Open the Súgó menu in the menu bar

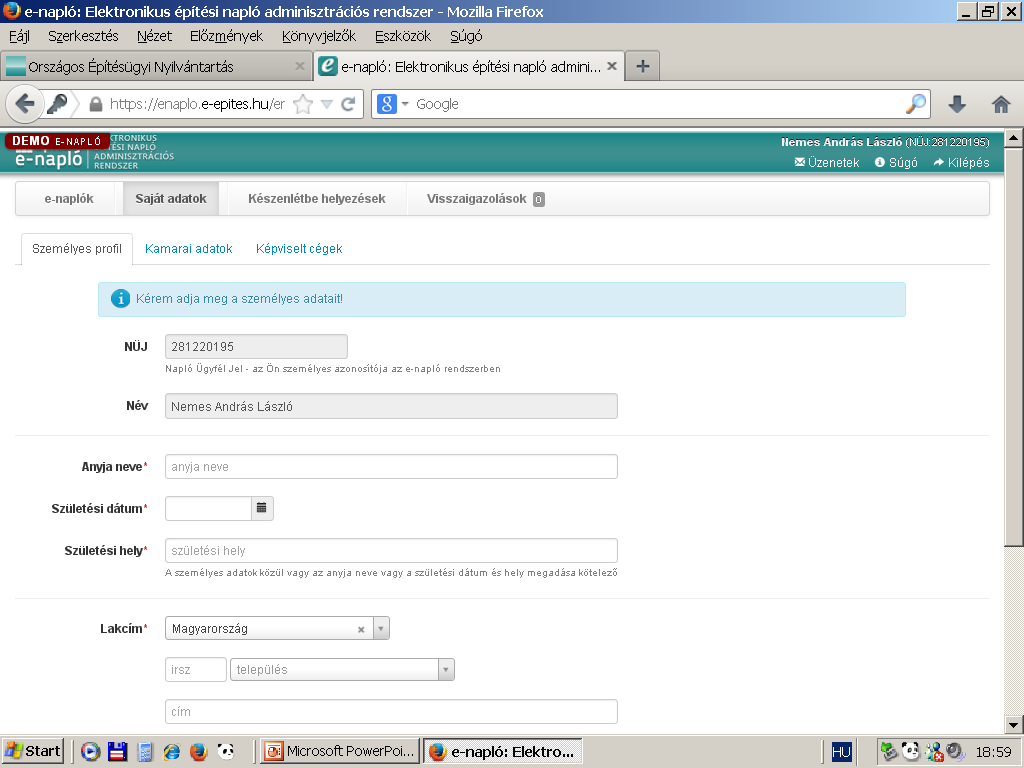pyautogui.click(x=466, y=36)
